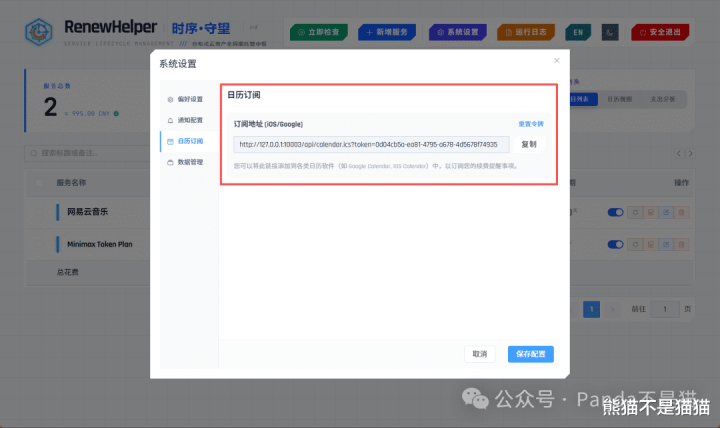Screen dimensions: 720x428
Task: Click the calendar icon beside 日历订阅
Action: click(x=170, y=141)
